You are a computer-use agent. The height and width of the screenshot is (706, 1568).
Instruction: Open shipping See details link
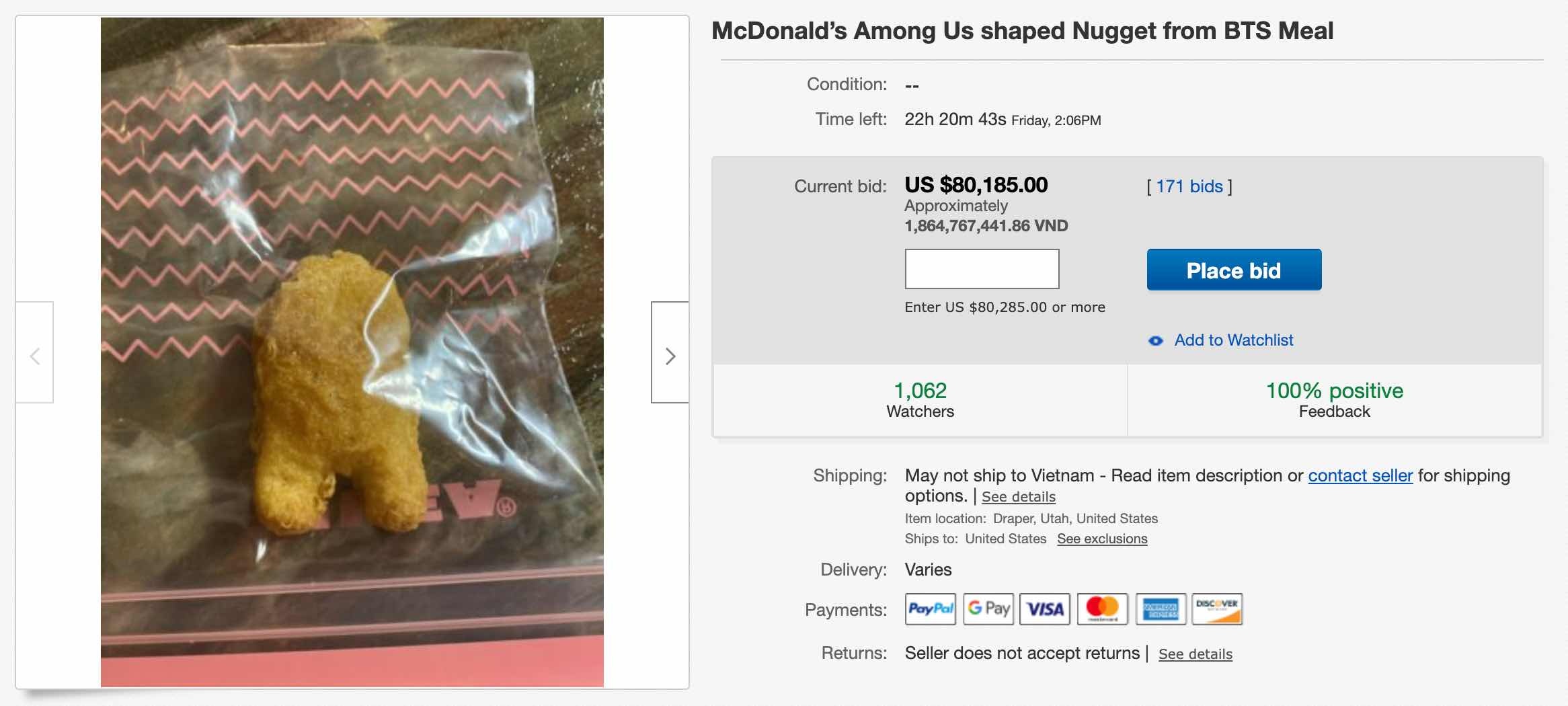click(x=1018, y=497)
